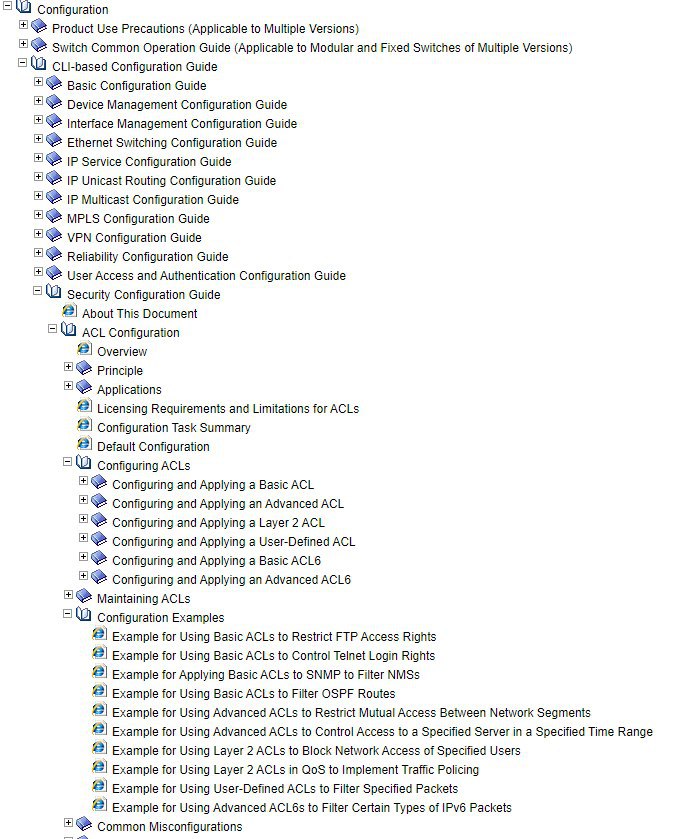Click page icon for Filter IPv6 Packets example
The image size is (692, 839).
(100, 805)
